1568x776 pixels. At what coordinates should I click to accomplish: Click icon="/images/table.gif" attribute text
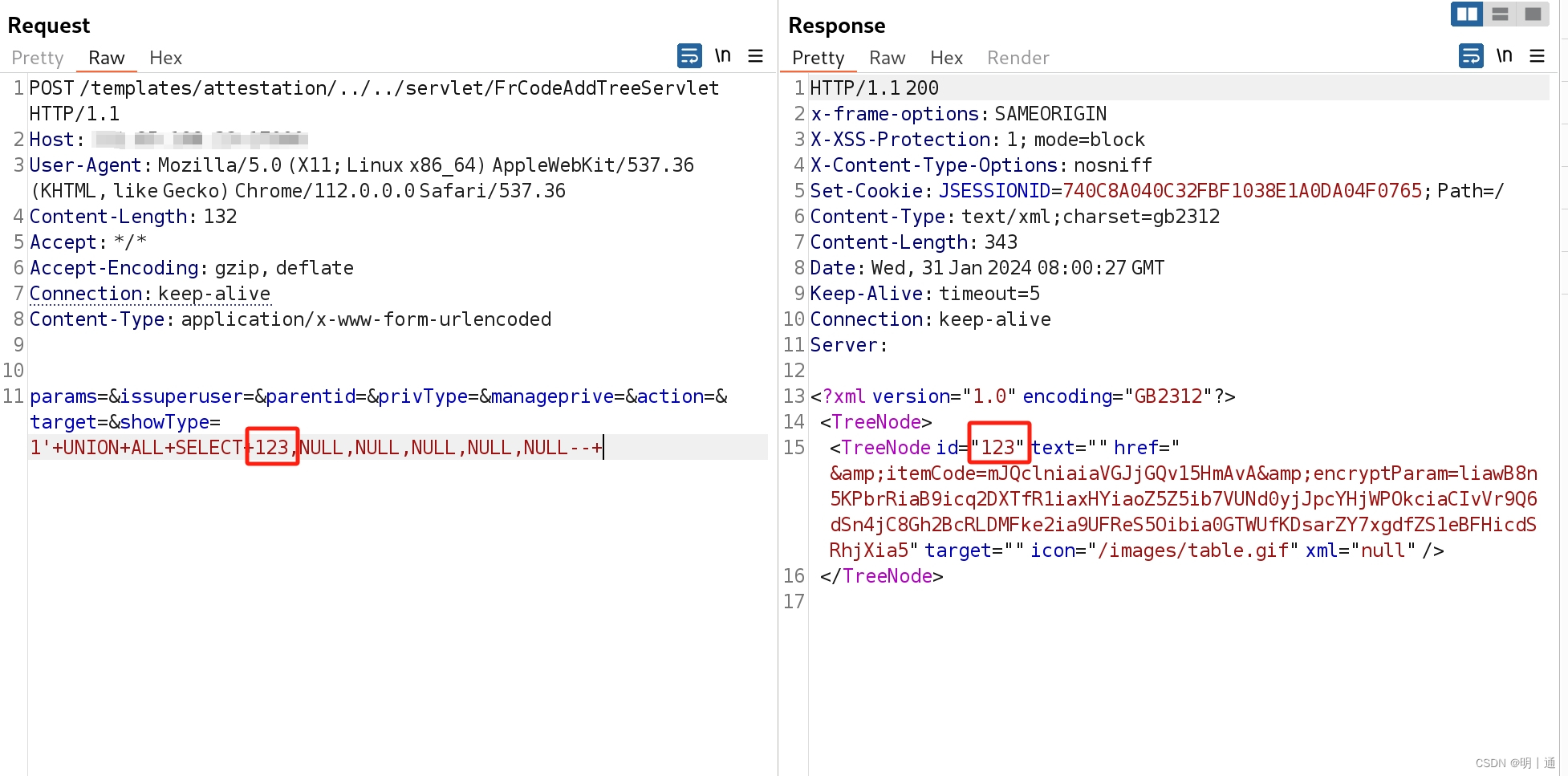1164,551
